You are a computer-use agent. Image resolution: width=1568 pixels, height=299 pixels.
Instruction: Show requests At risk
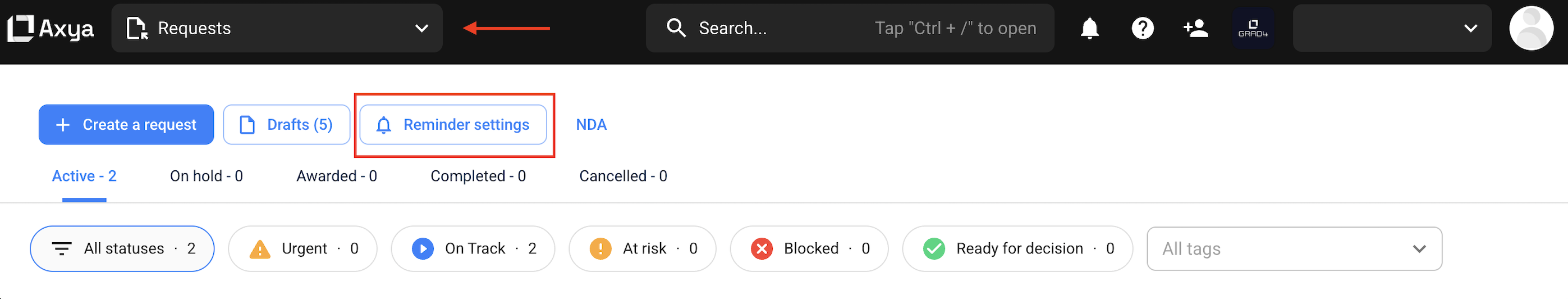pyautogui.click(x=642, y=248)
